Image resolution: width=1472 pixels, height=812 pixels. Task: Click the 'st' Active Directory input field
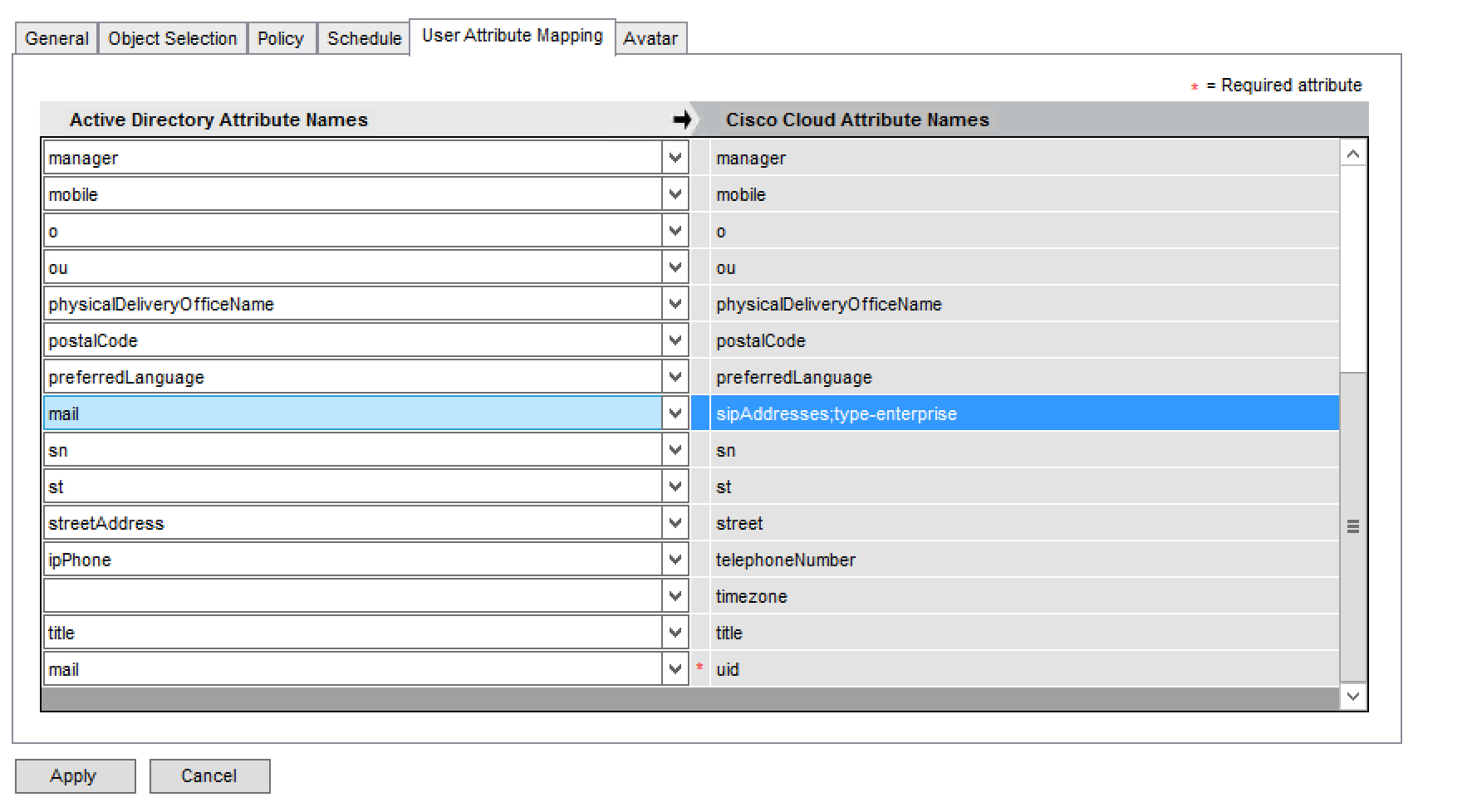pyautogui.click(x=352, y=486)
